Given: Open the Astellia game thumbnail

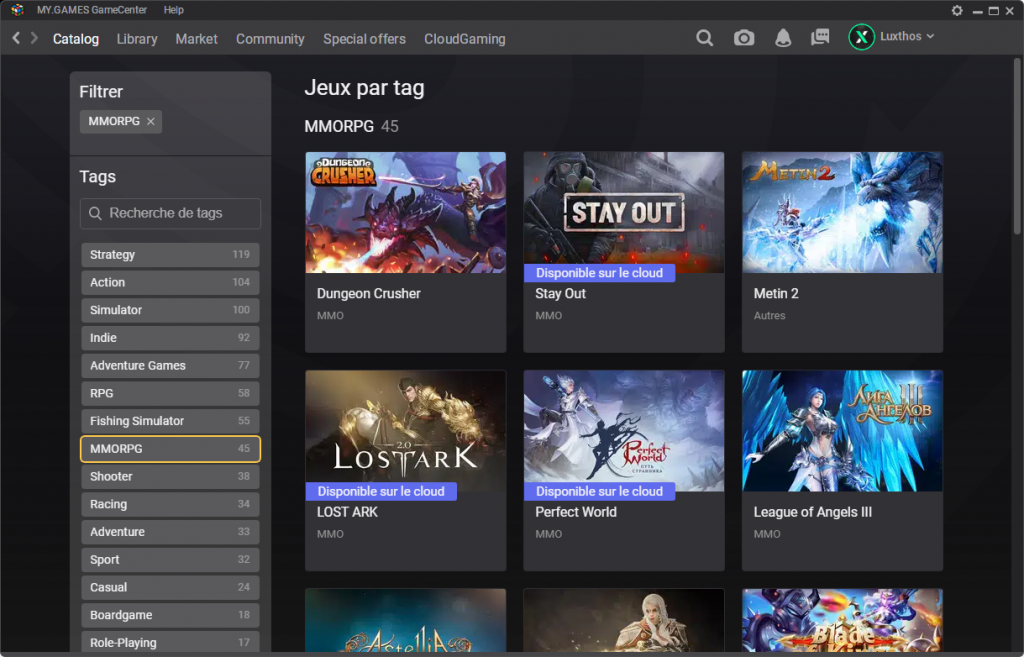Looking at the screenshot, I should (406, 620).
